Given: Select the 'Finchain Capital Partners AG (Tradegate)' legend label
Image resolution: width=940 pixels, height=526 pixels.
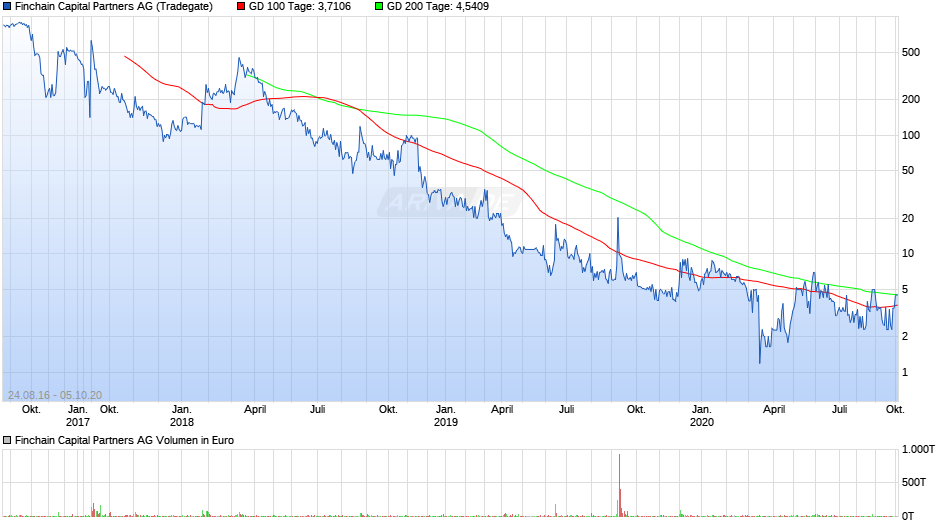Looking at the screenshot, I should coord(113,7).
